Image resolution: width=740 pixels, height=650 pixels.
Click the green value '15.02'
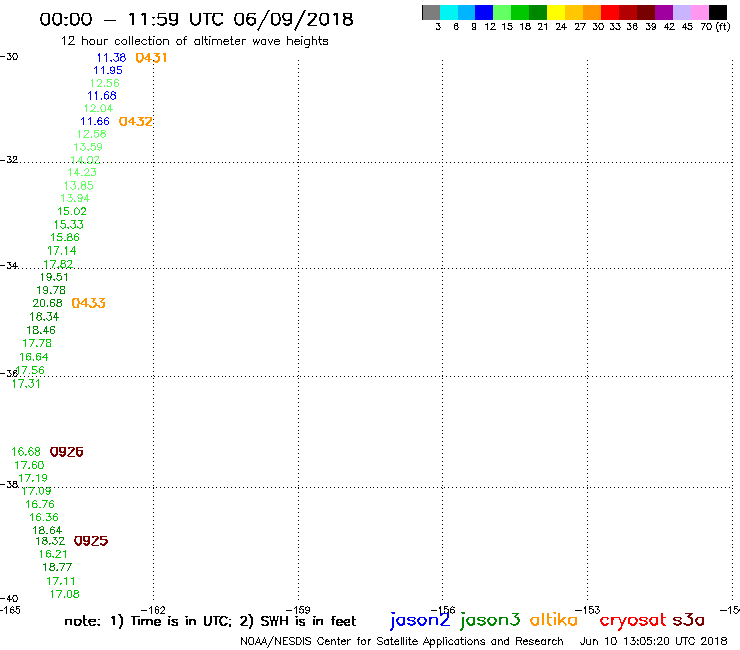tap(72, 211)
